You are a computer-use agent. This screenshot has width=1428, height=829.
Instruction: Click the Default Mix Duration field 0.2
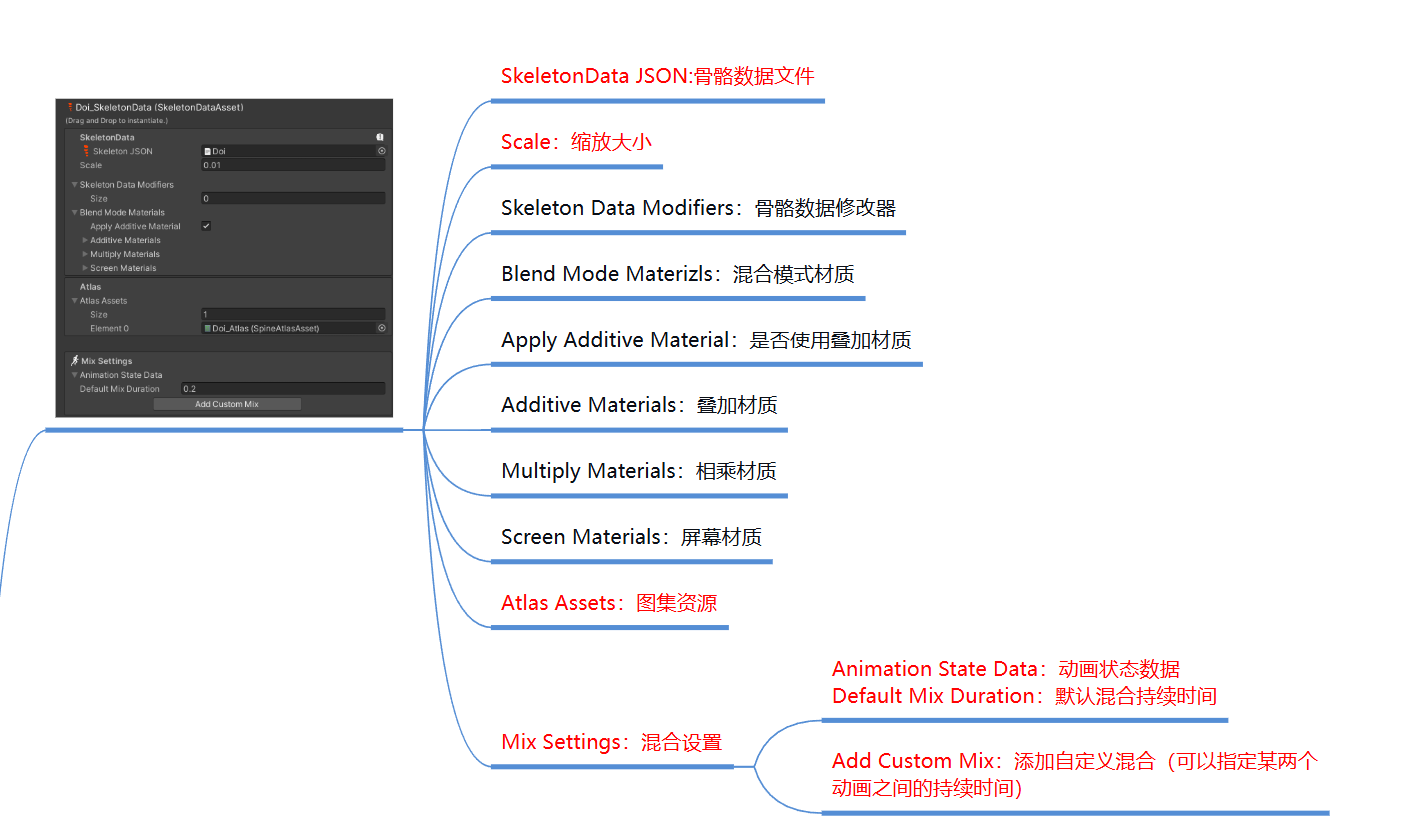(x=283, y=389)
